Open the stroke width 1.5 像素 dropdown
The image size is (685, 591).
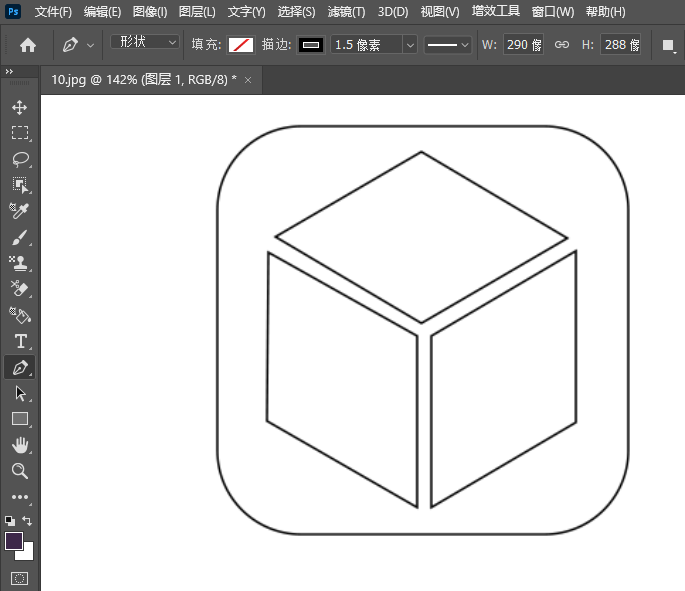point(410,45)
